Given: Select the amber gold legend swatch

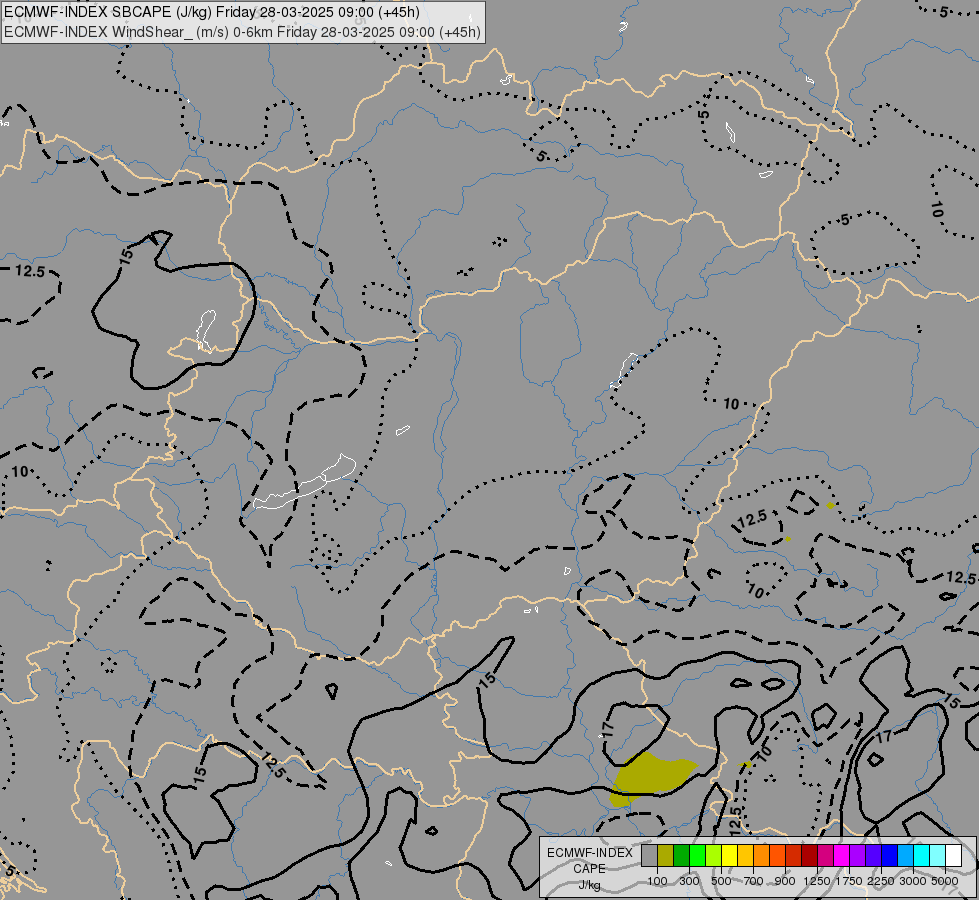Looking at the screenshot, I should tap(745, 856).
